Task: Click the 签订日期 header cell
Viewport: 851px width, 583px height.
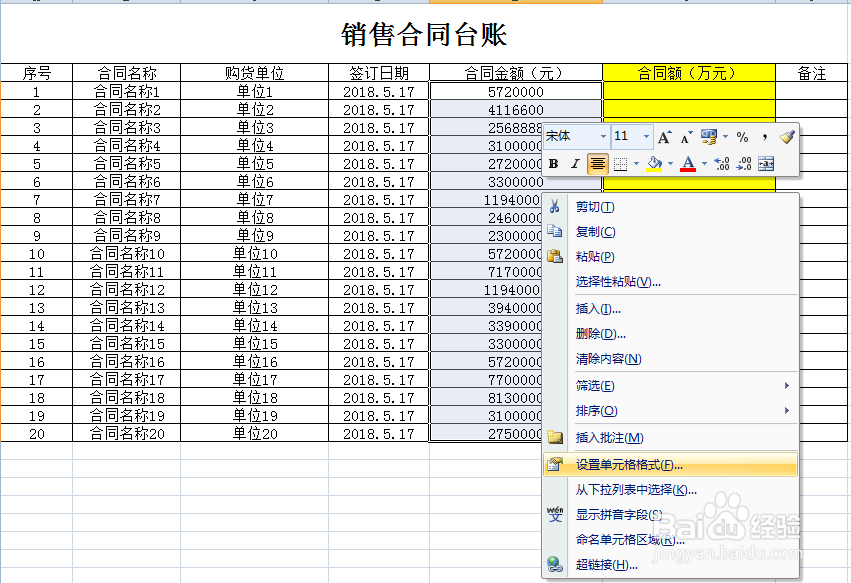Action: (x=379, y=73)
